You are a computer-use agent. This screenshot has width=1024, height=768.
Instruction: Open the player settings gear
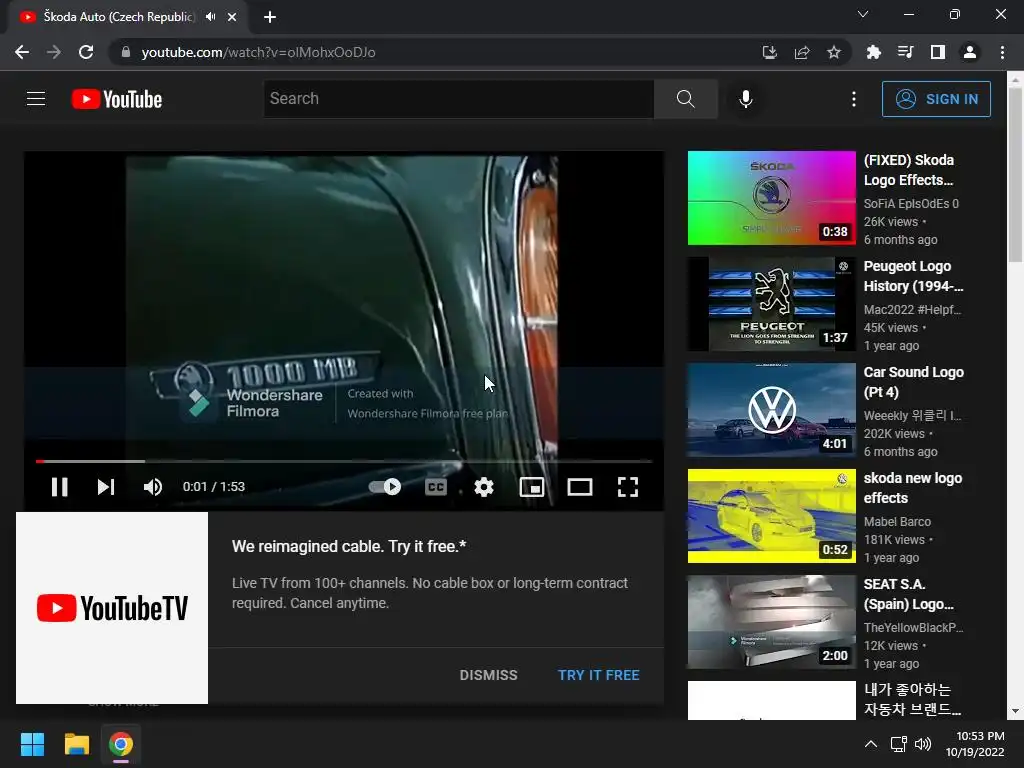484,487
